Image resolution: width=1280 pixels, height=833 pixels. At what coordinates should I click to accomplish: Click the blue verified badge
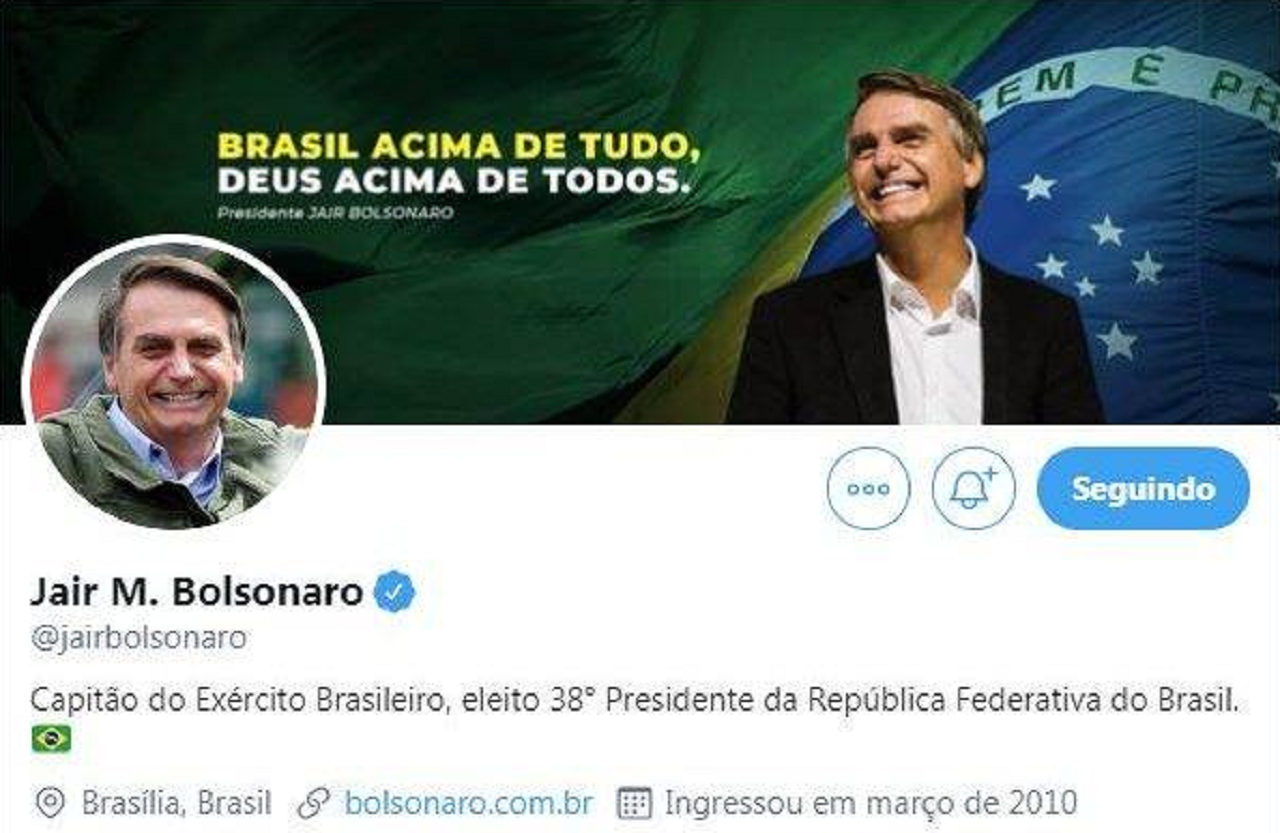[394, 592]
